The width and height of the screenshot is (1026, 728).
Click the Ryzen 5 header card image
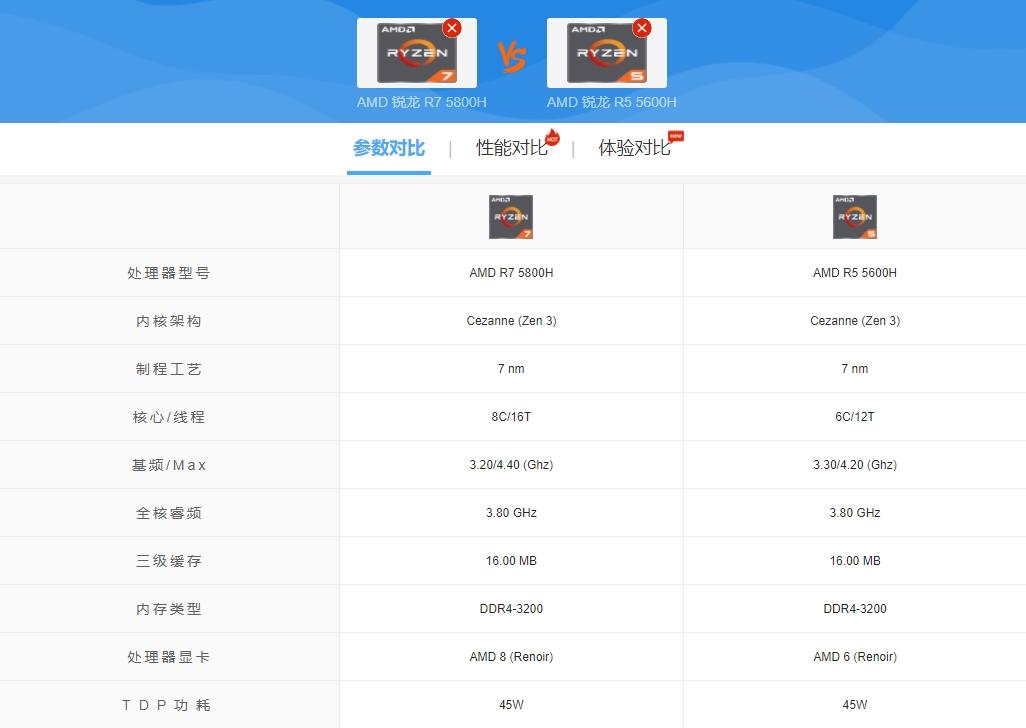pos(607,53)
